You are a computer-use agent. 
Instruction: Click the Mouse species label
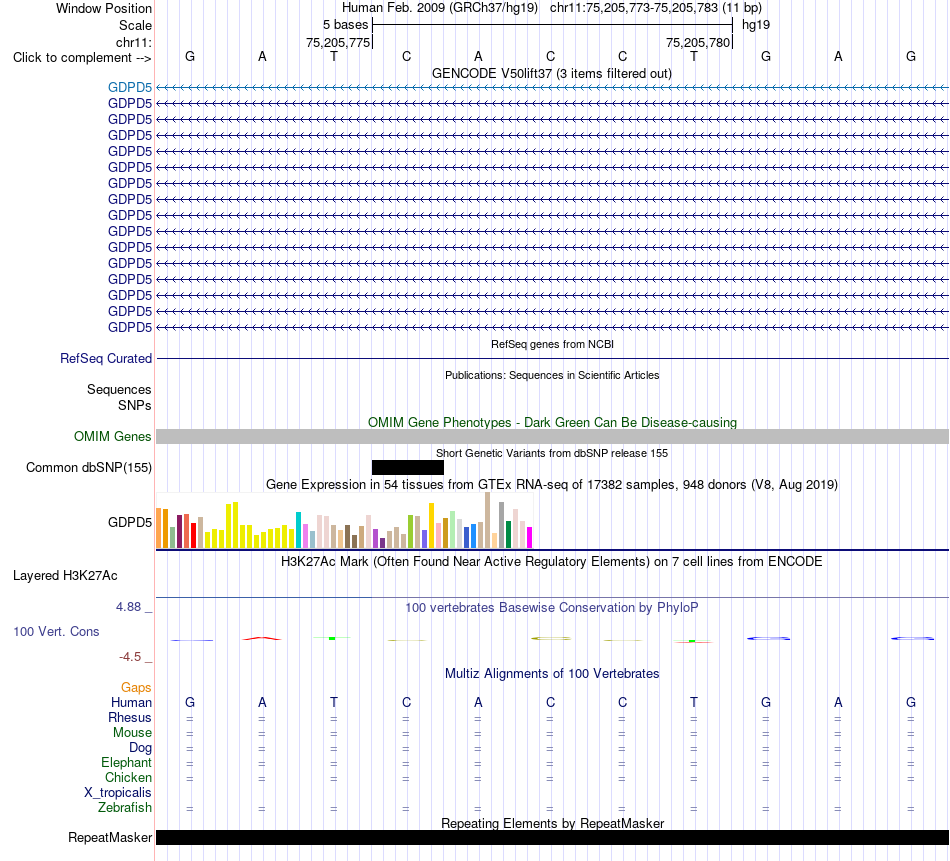pyautogui.click(x=132, y=733)
